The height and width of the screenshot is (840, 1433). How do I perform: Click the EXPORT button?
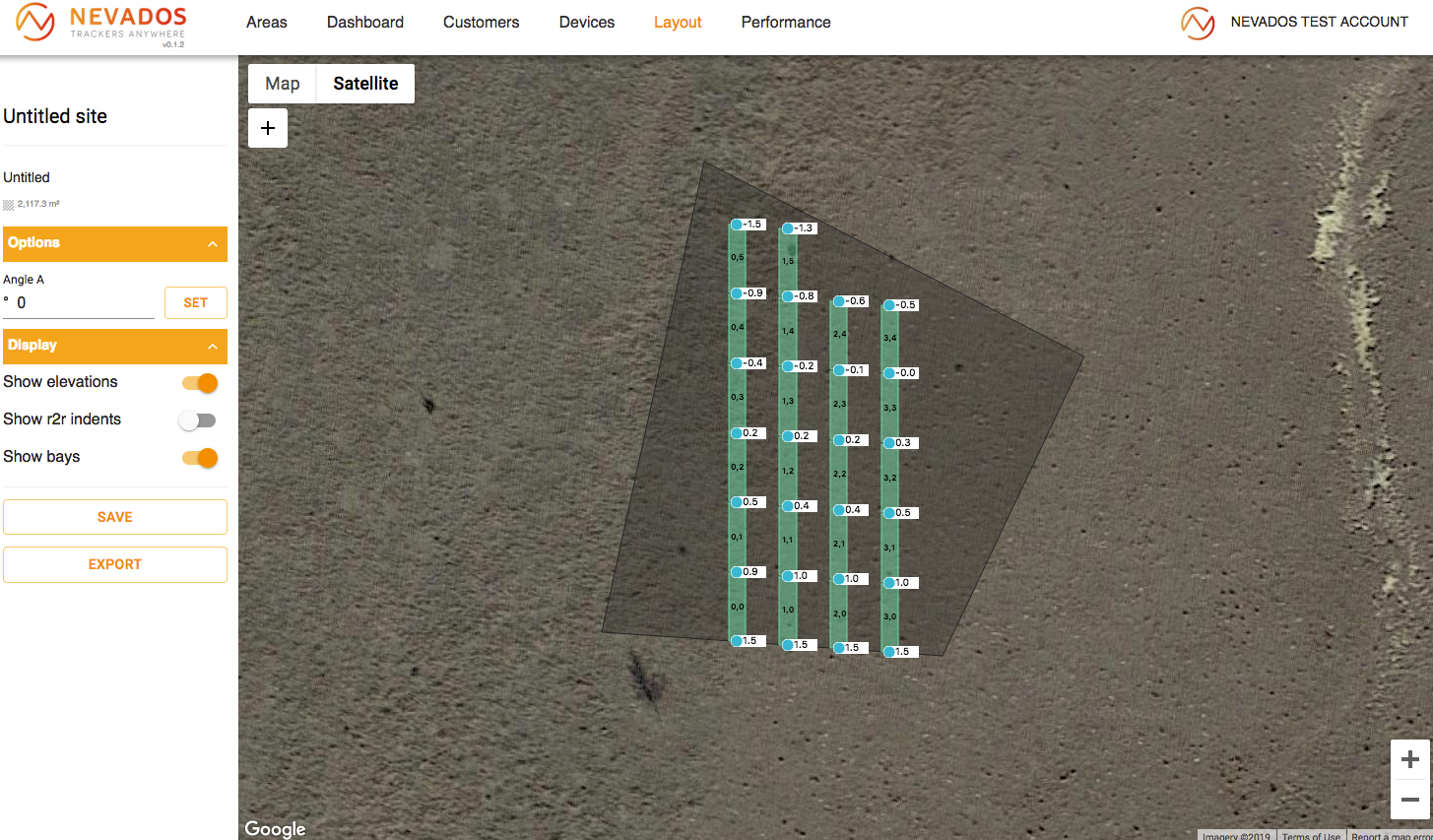click(x=115, y=564)
